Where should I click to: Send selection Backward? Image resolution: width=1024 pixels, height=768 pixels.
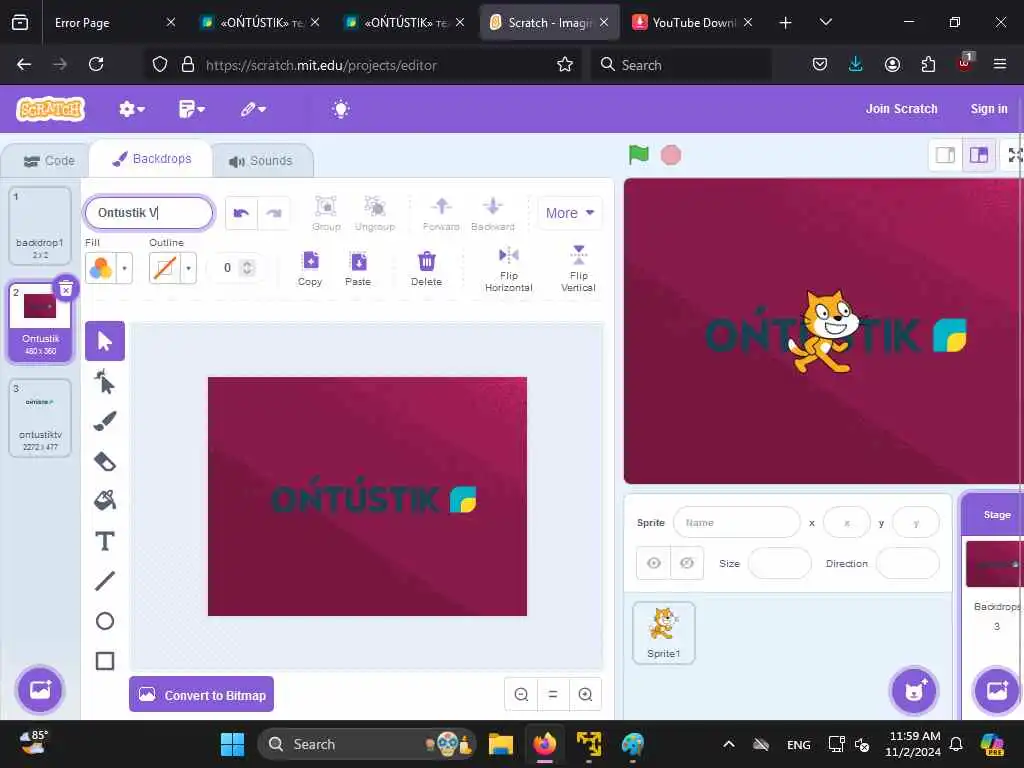pos(492,213)
